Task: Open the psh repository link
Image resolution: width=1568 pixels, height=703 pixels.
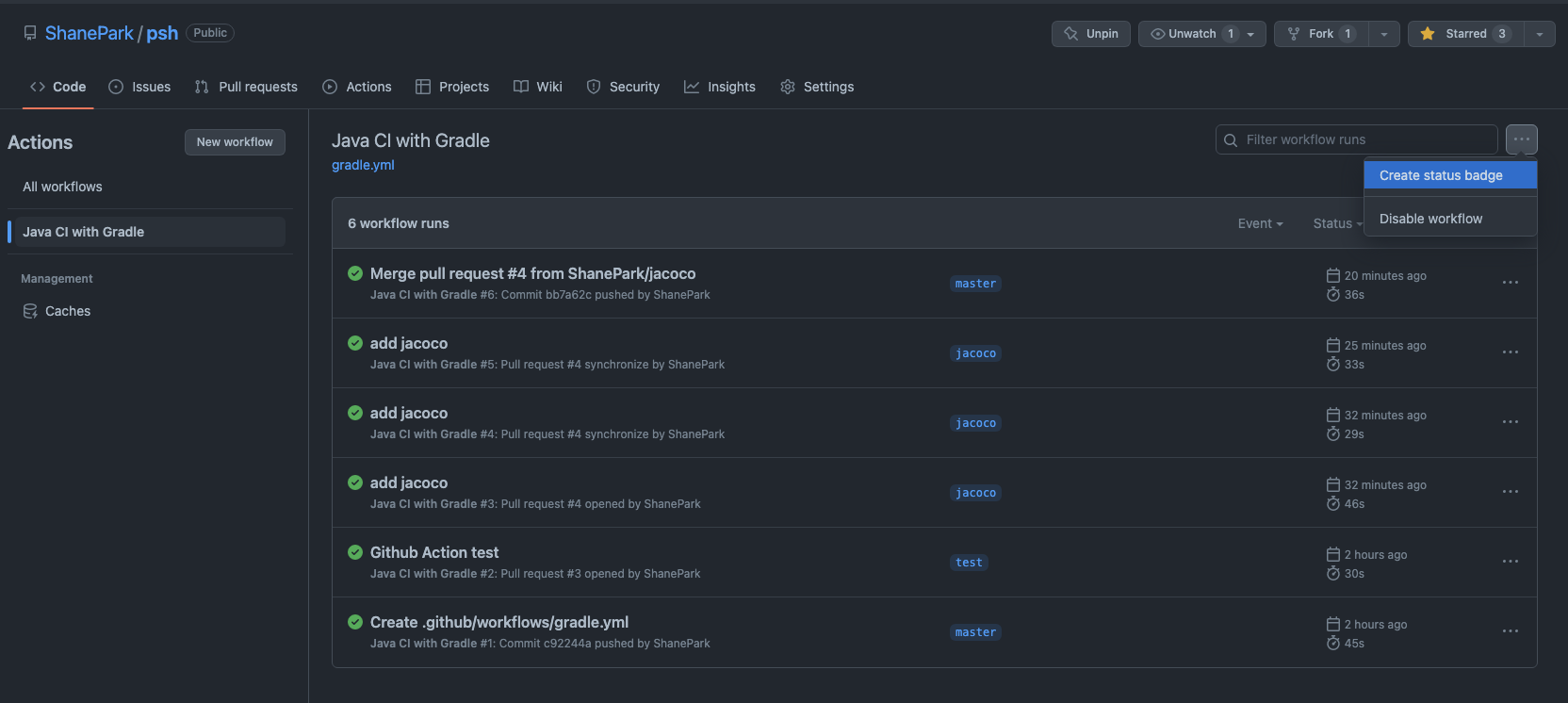Action: coord(162,33)
